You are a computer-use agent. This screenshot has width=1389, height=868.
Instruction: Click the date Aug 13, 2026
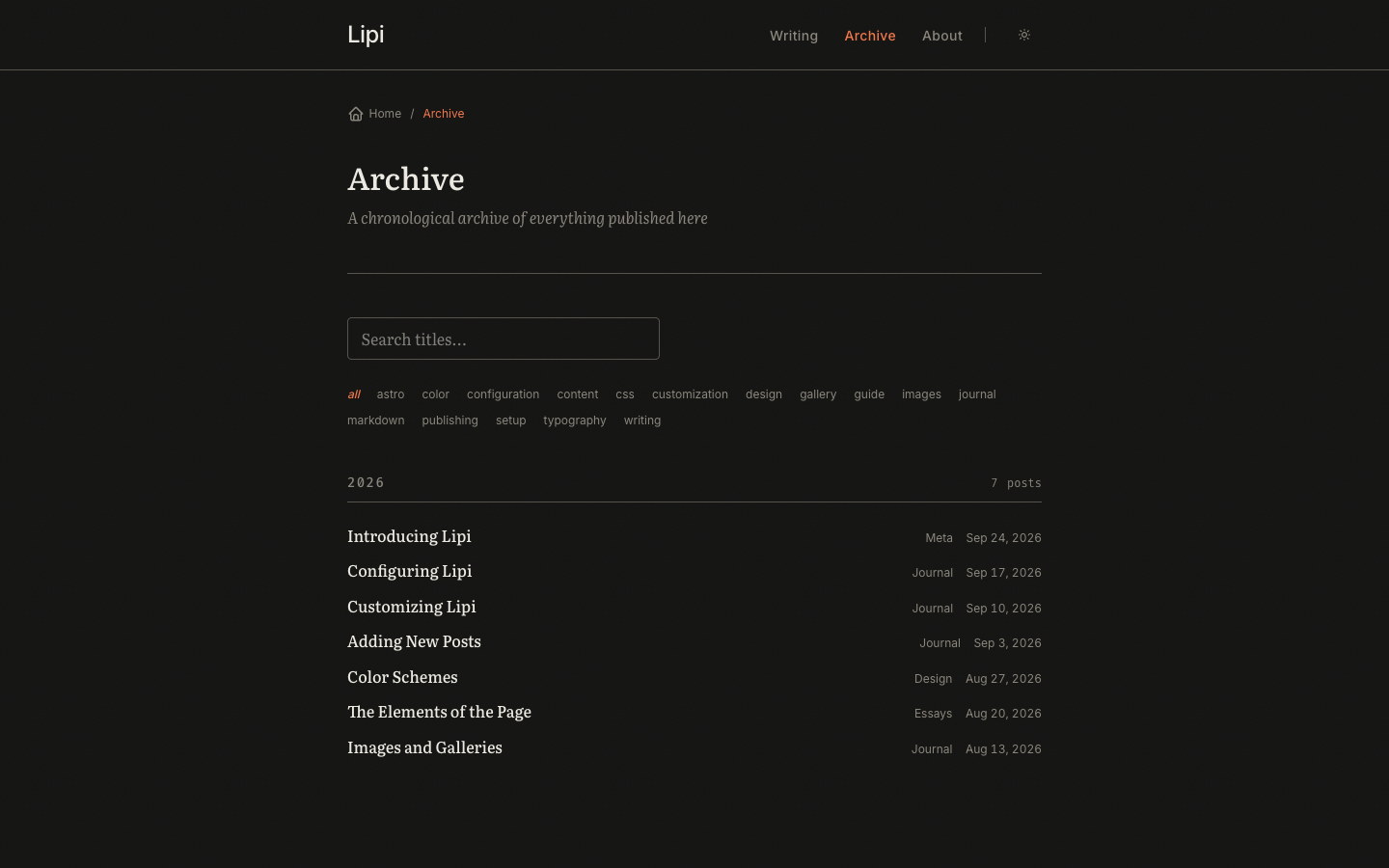coord(1003,749)
